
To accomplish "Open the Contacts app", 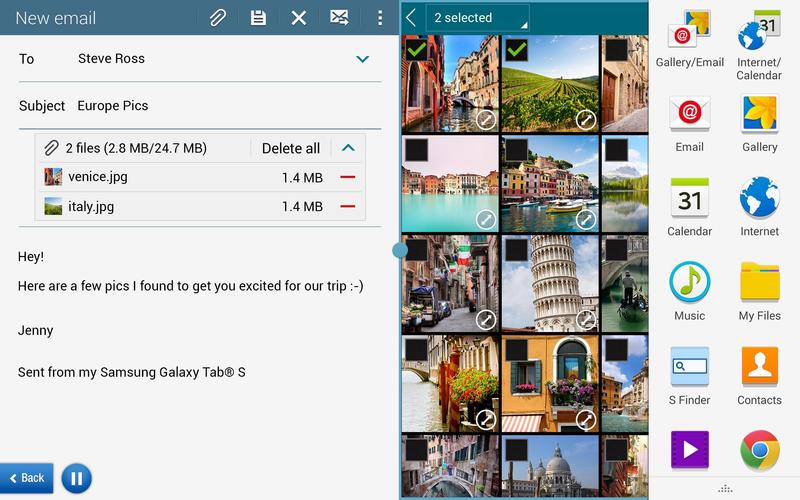I will tap(760, 375).
